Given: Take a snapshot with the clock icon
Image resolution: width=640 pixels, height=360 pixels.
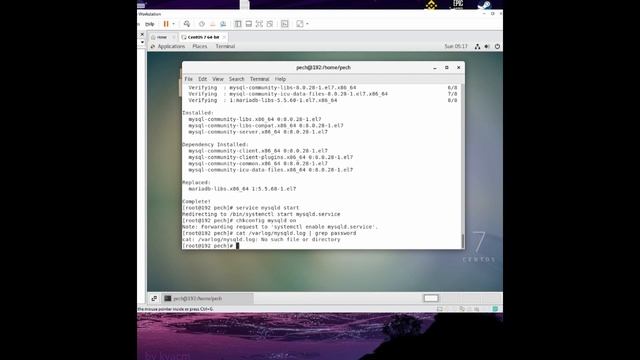Looking at the screenshot, I should point(202,24).
